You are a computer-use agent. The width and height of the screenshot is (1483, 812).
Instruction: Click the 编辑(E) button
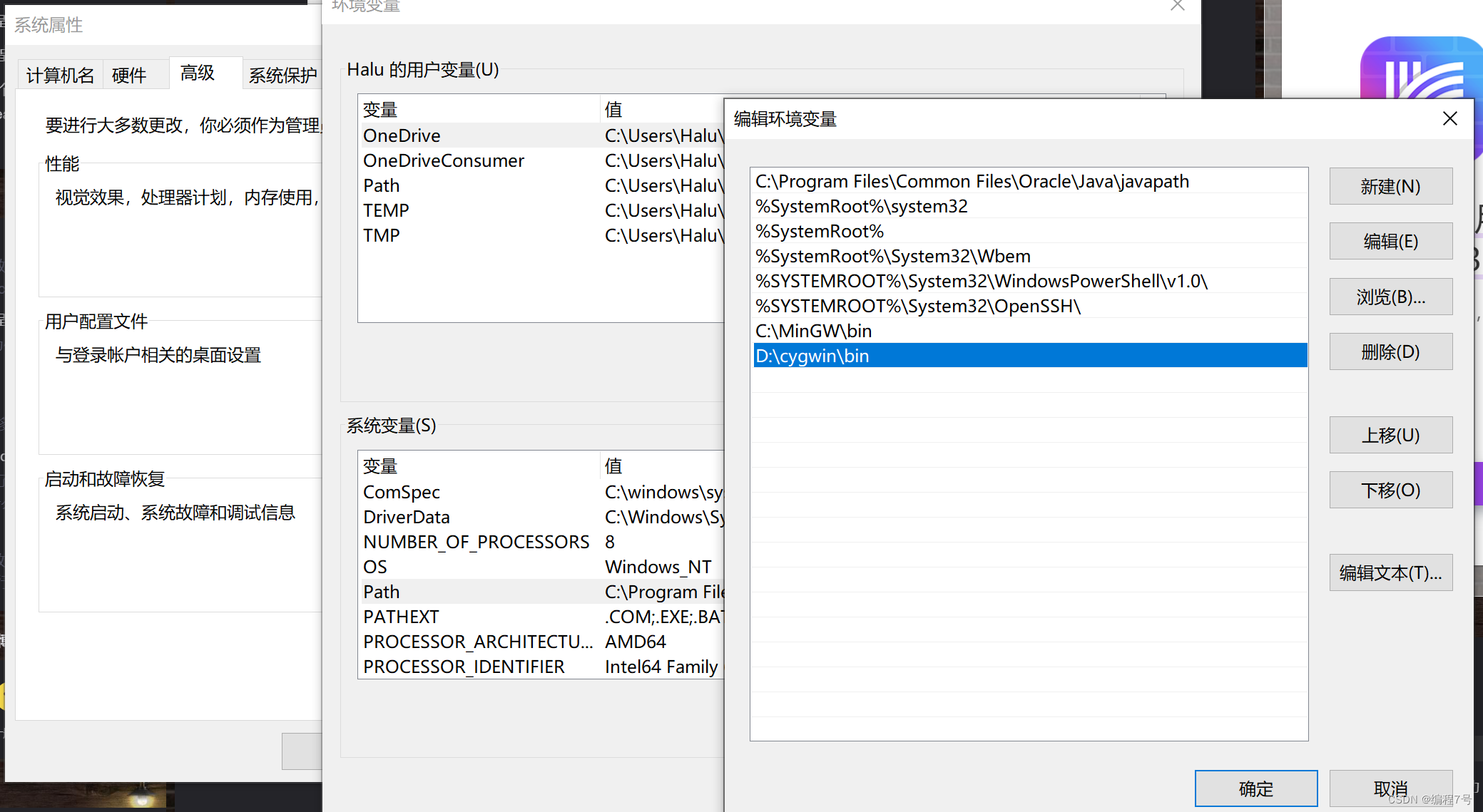pos(1390,241)
